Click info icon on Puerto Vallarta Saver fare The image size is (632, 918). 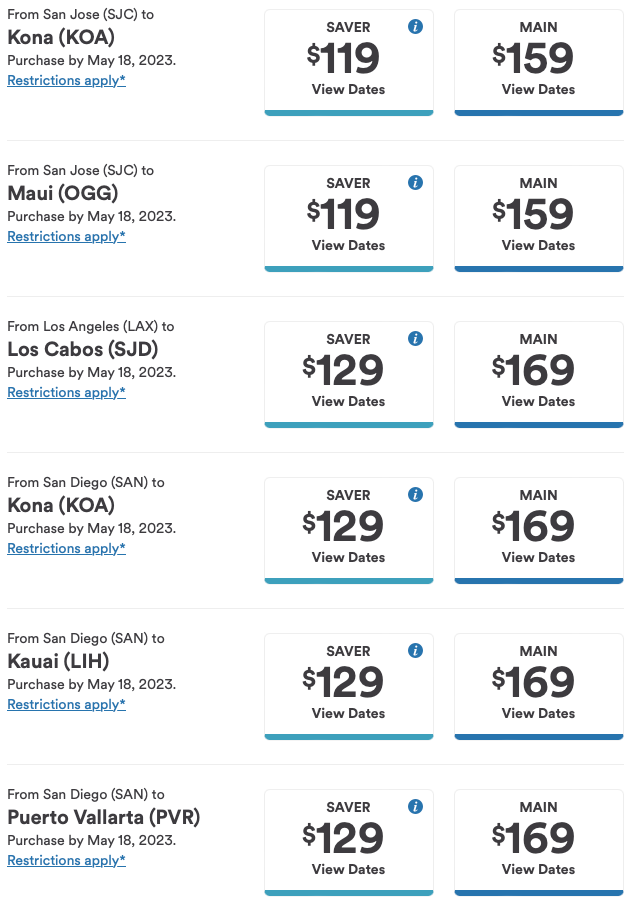coord(416,806)
